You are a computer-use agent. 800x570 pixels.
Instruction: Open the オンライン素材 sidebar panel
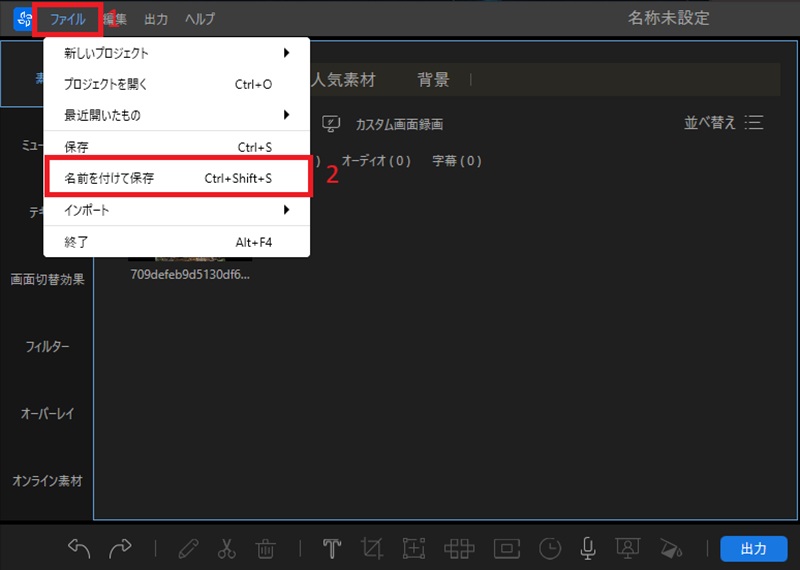pos(47,481)
